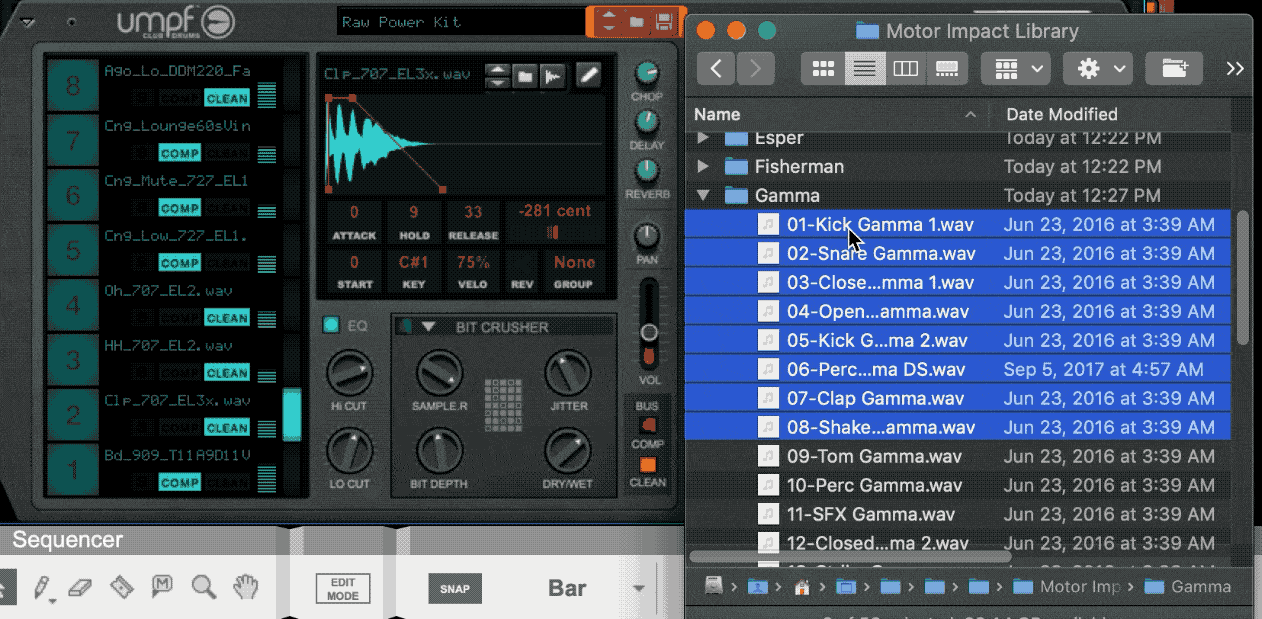Click the Raw Power Kit patch name display
The width and height of the screenshot is (1262, 619).
(461, 22)
